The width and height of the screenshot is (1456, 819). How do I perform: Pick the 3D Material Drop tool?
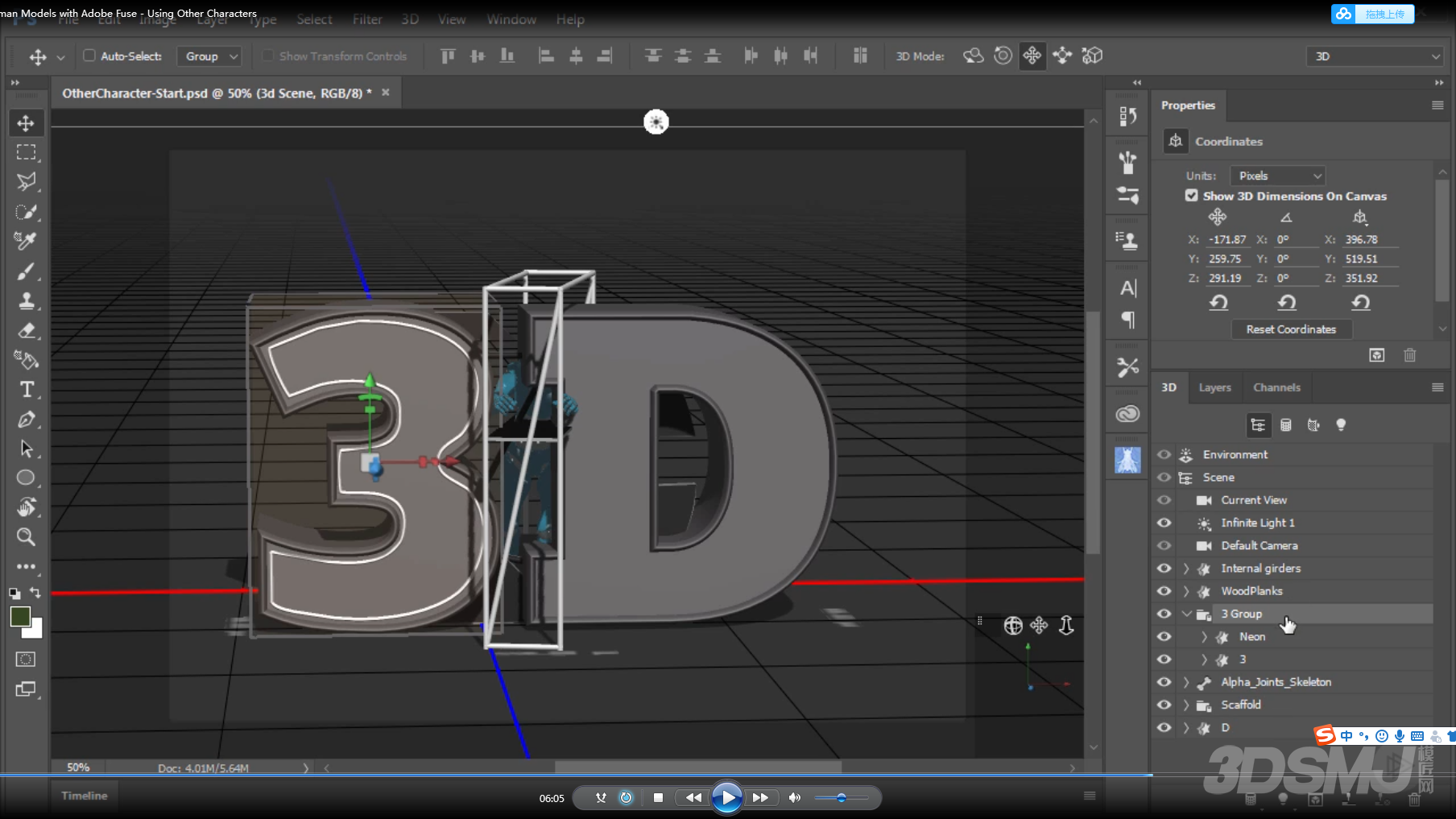tap(26, 360)
